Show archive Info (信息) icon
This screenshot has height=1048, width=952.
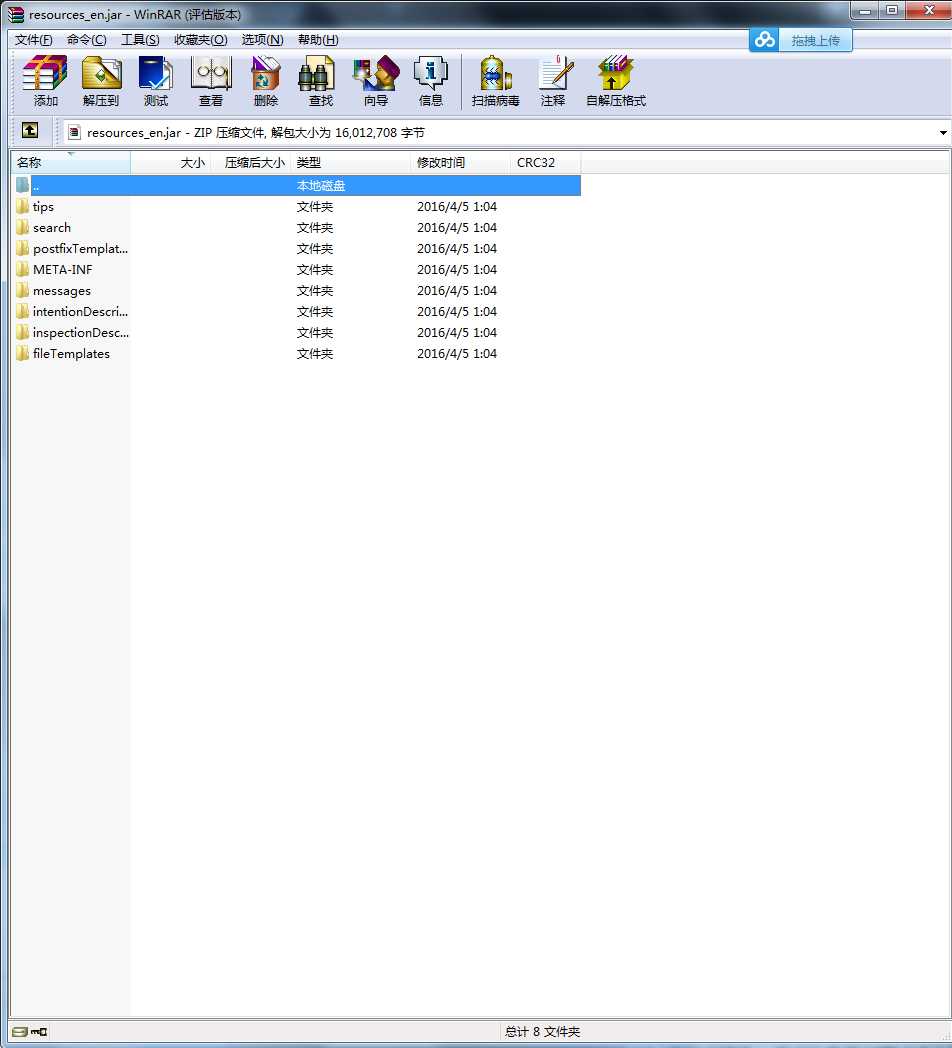pyautogui.click(x=431, y=81)
